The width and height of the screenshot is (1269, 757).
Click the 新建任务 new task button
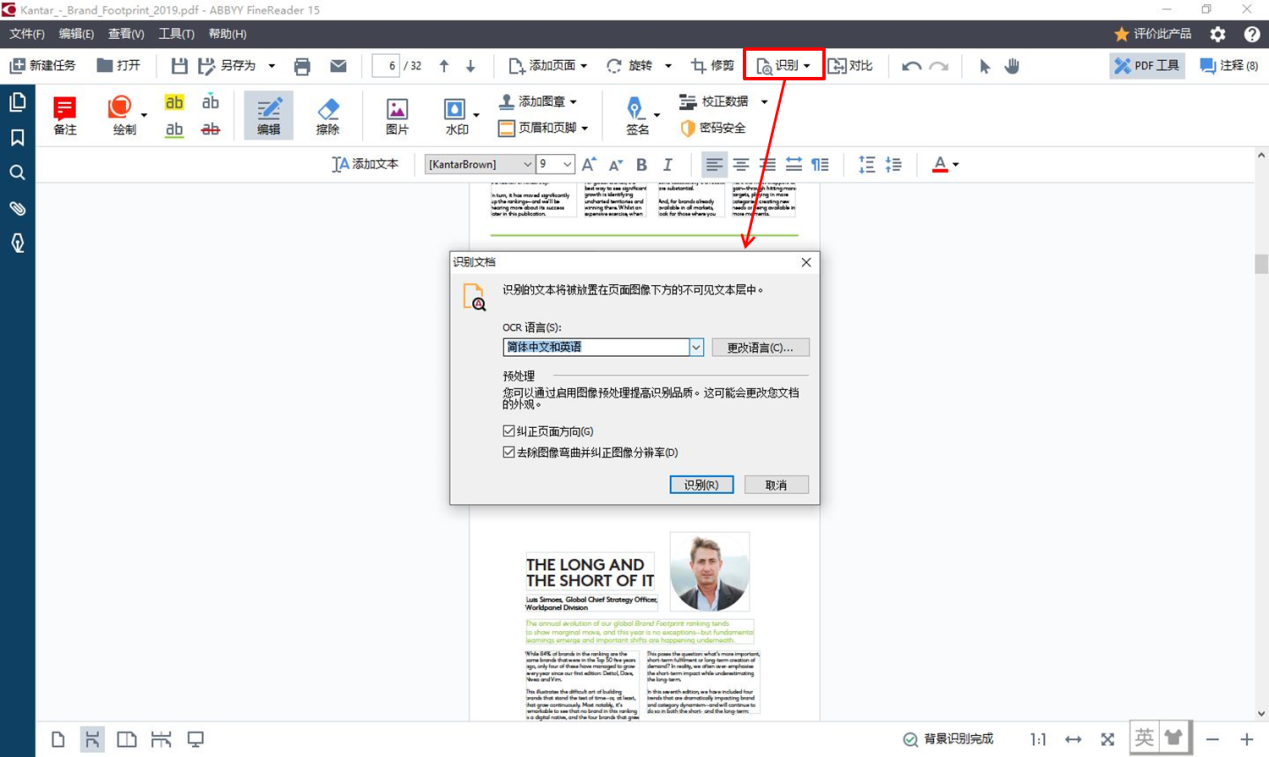pyautogui.click(x=43, y=66)
